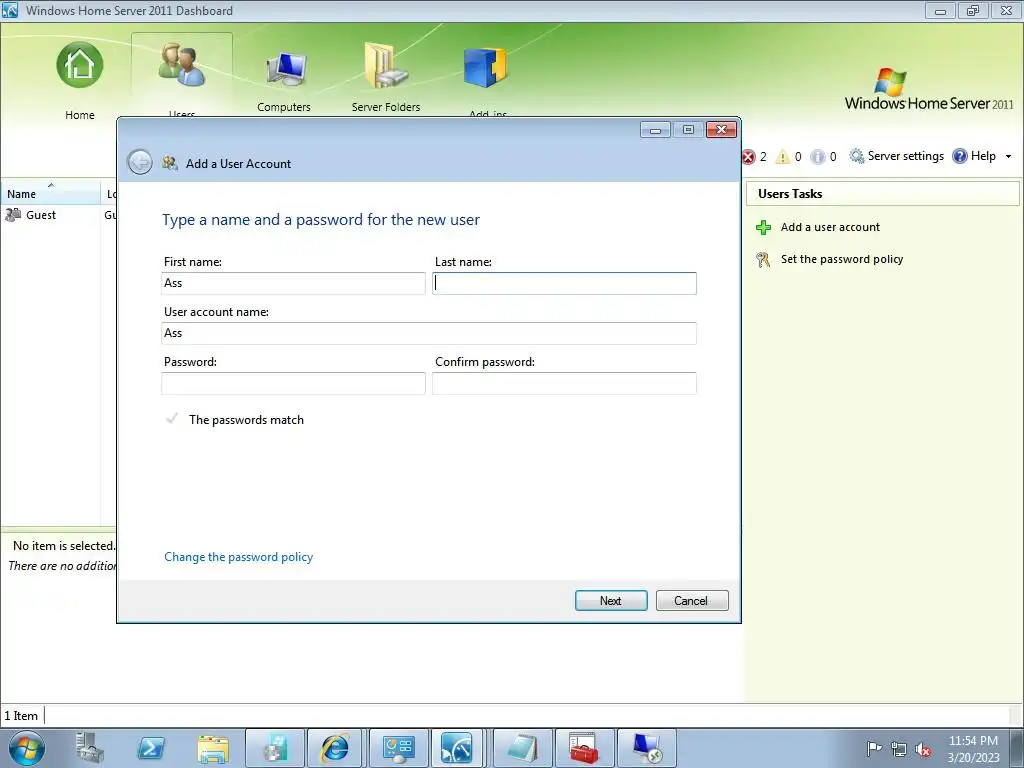This screenshot has width=1024, height=768.
Task: Click Set the password policy task
Action: pos(842,259)
